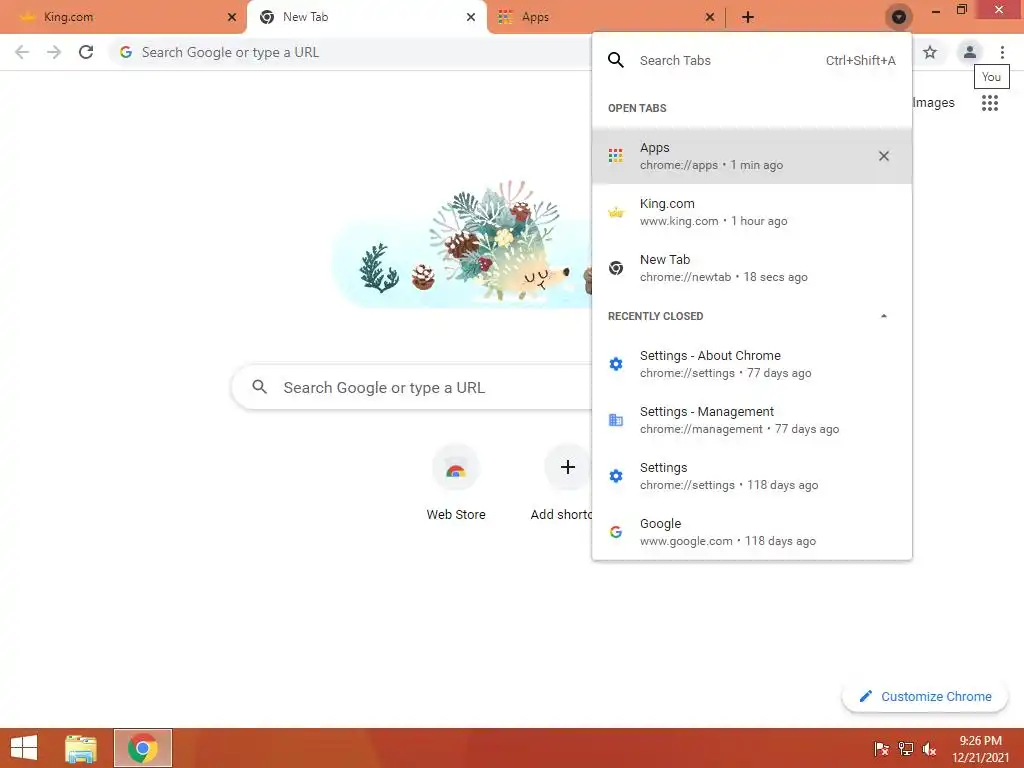Click the New Tab Chrome icon in list
1024x768 pixels.
pyautogui.click(x=616, y=268)
